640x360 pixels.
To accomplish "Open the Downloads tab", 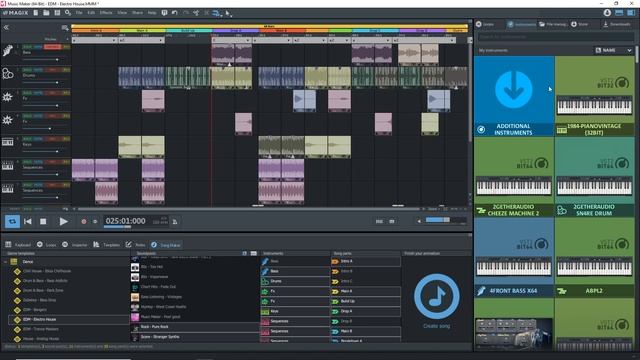I will (x=616, y=24).
